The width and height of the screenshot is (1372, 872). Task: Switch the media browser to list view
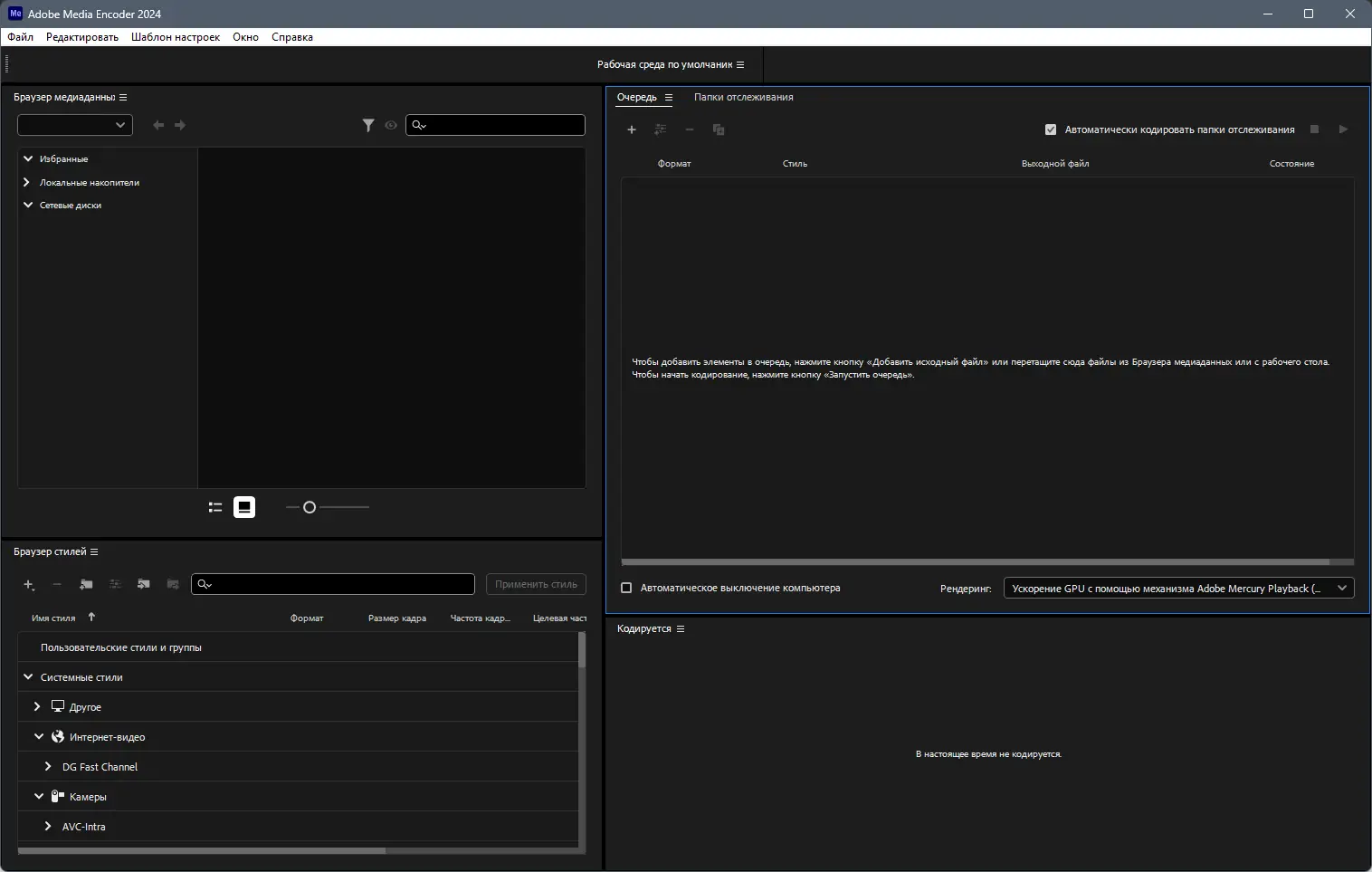click(x=215, y=507)
